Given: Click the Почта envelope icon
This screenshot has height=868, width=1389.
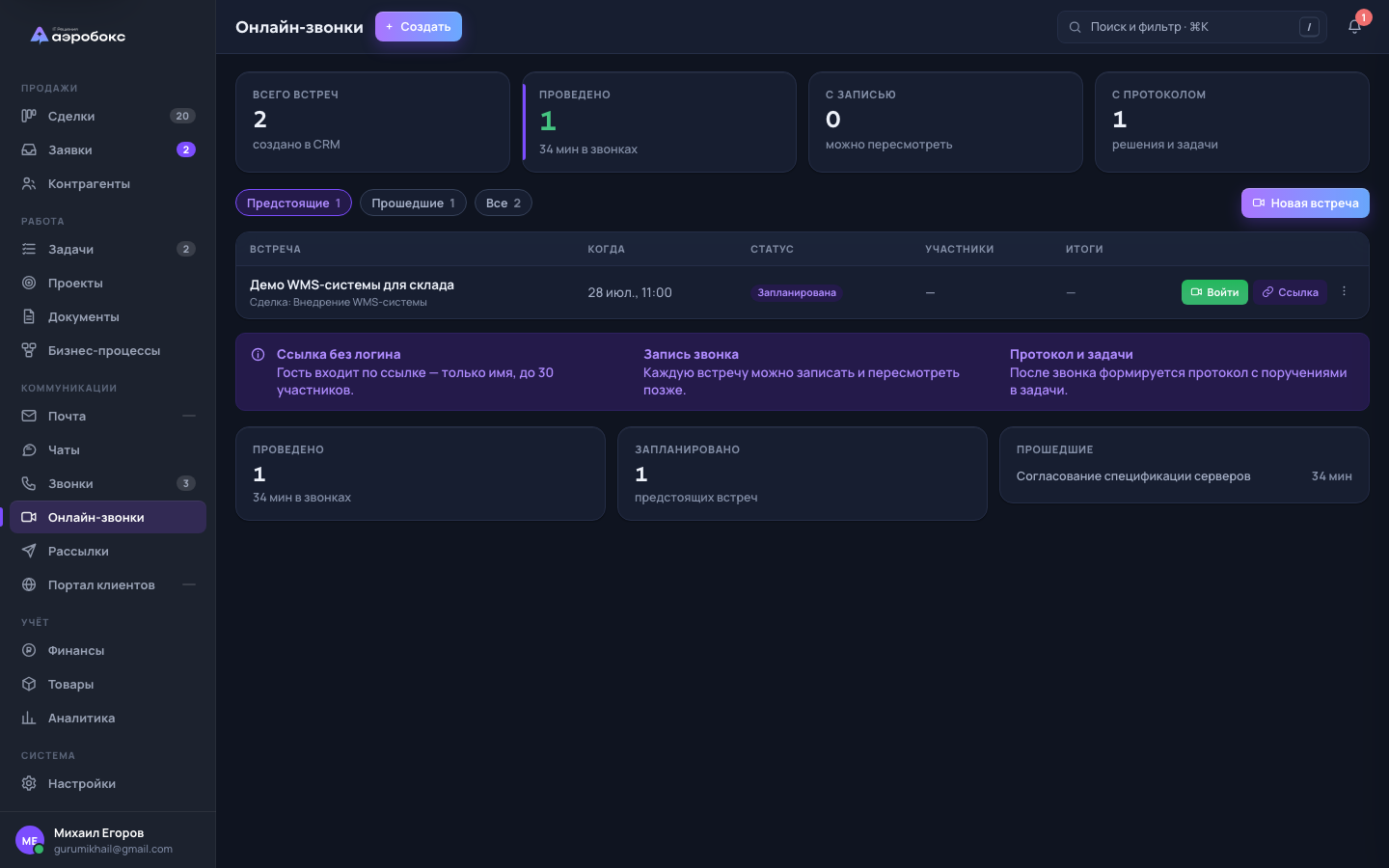Looking at the screenshot, I should tap(29, 416).
